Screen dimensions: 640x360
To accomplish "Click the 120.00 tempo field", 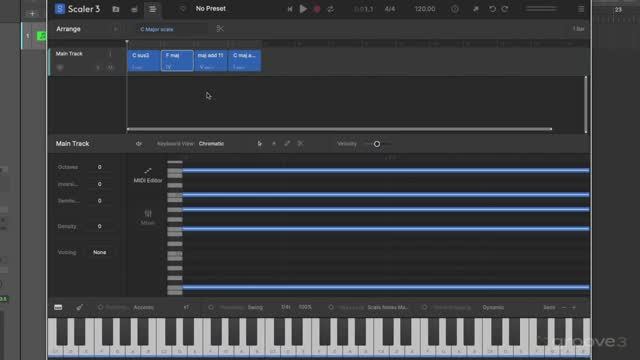I will click(x=425, y=9).
